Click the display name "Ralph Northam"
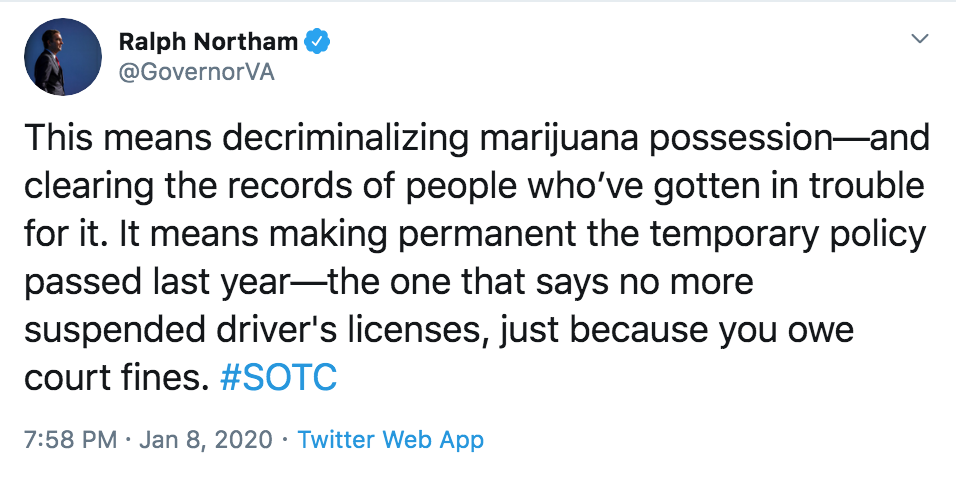 tap(208, 42)
